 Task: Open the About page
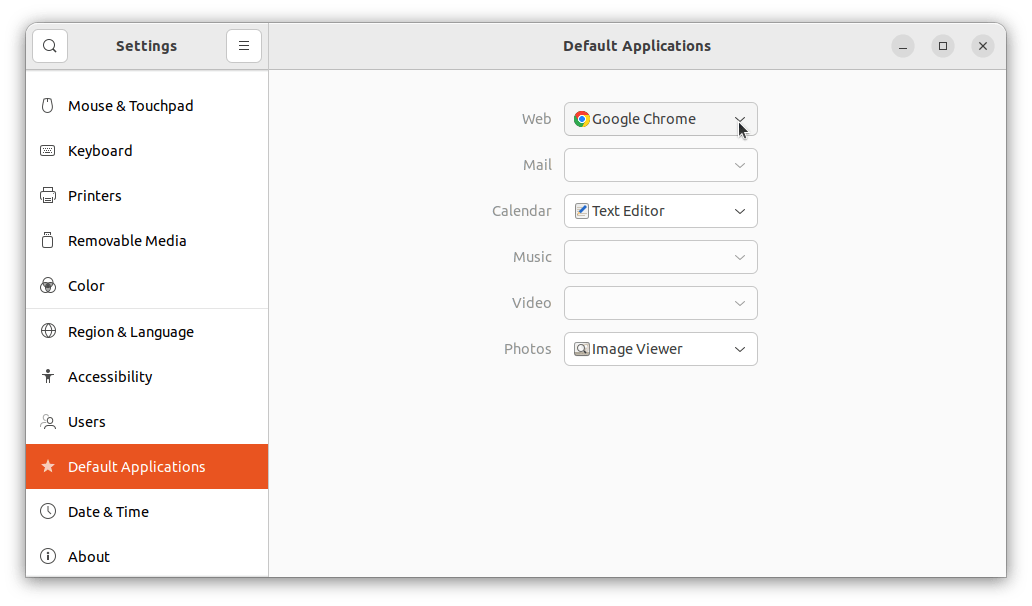coord(88,556)
